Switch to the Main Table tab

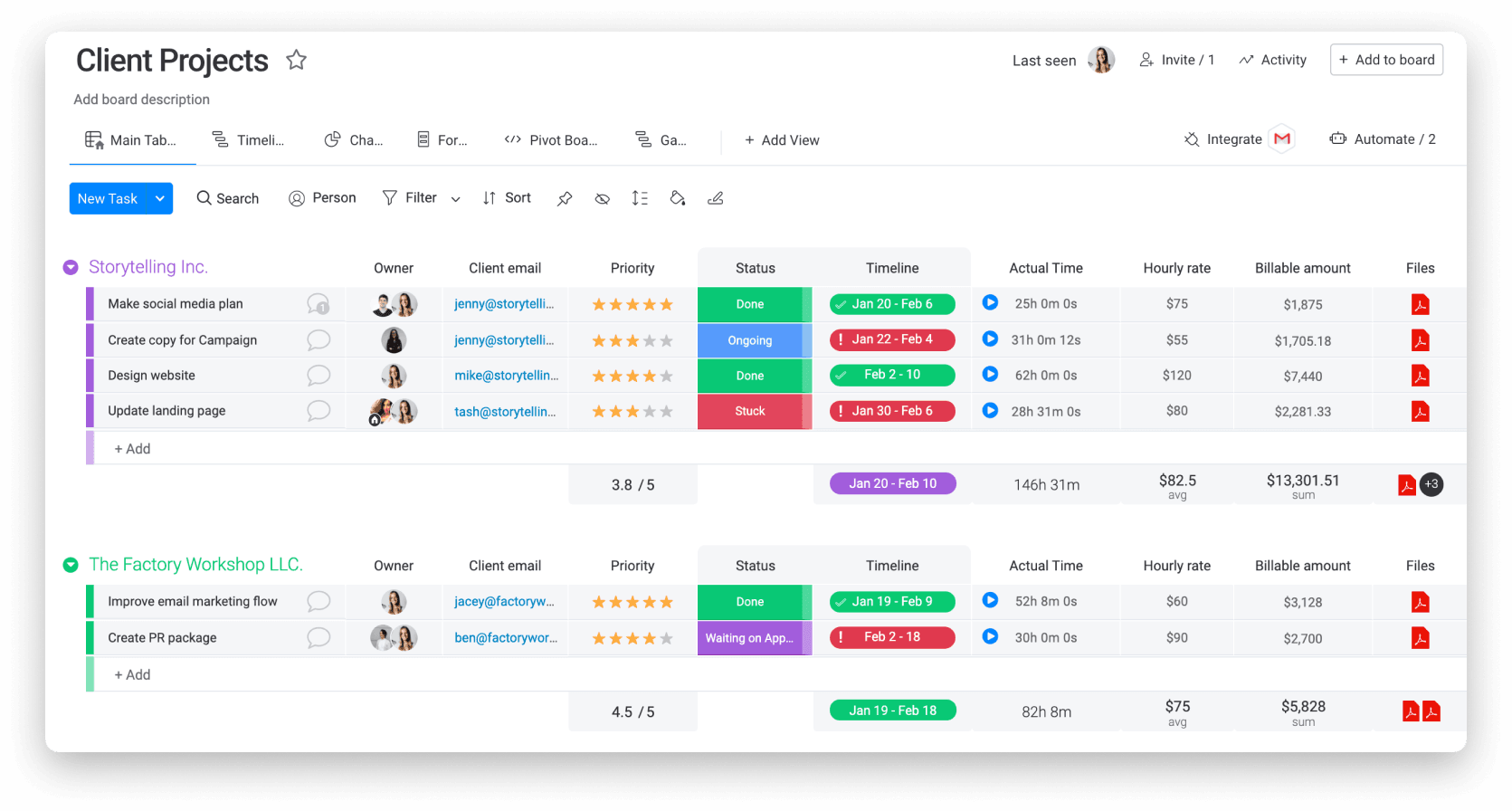tap(132, 140)
